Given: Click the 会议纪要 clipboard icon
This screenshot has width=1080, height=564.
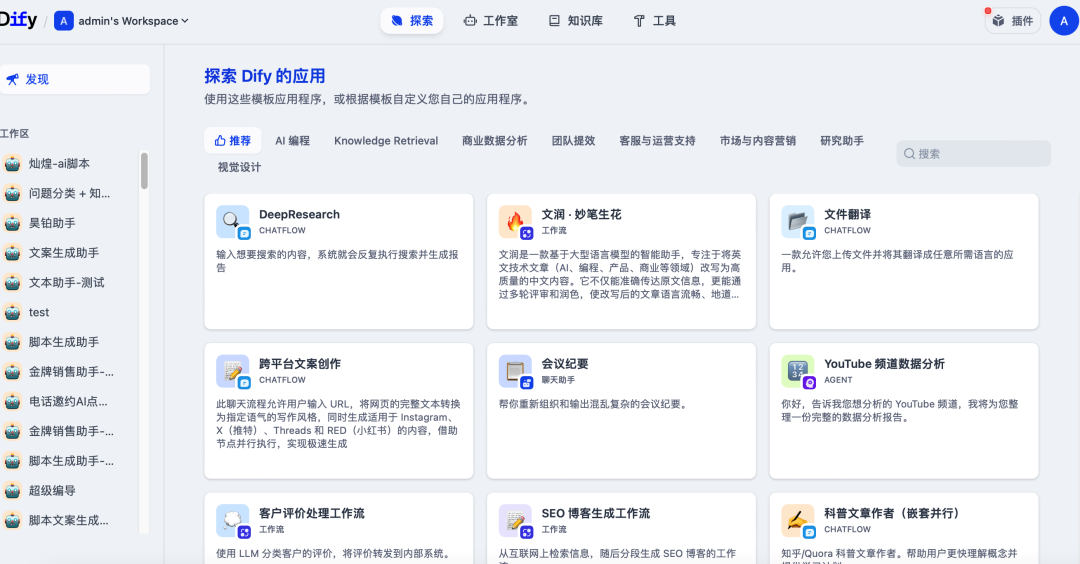Looking at the screenshot, I should [x=515, y=371].
